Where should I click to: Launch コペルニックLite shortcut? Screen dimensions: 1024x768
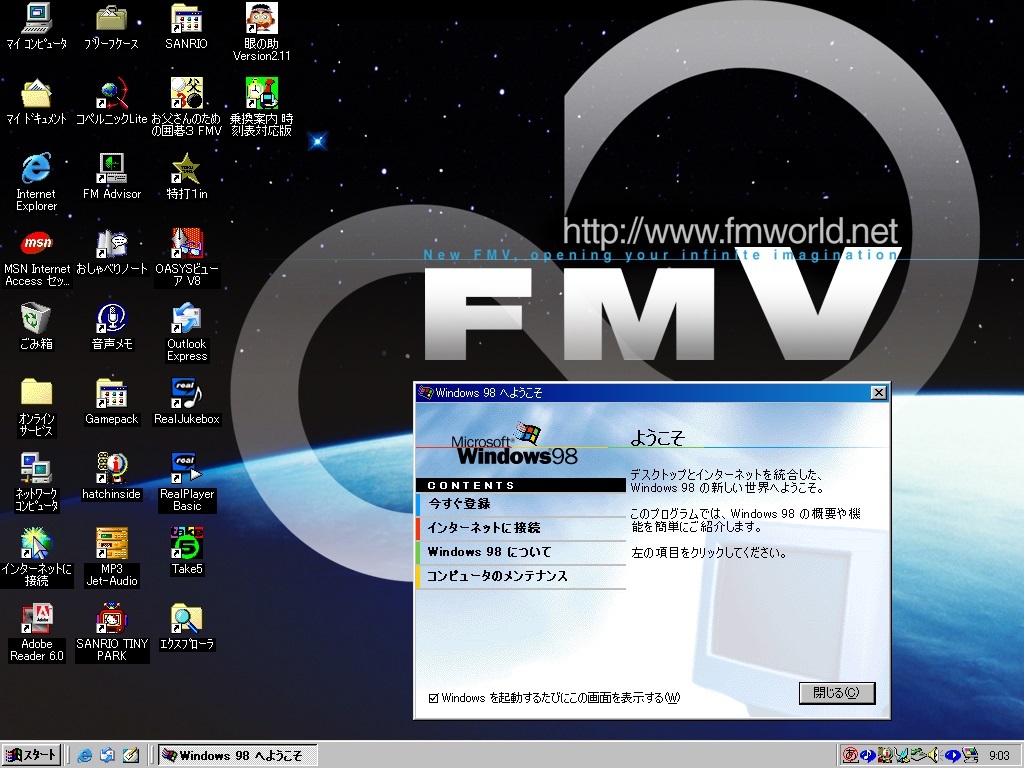[x=112, y=101]
